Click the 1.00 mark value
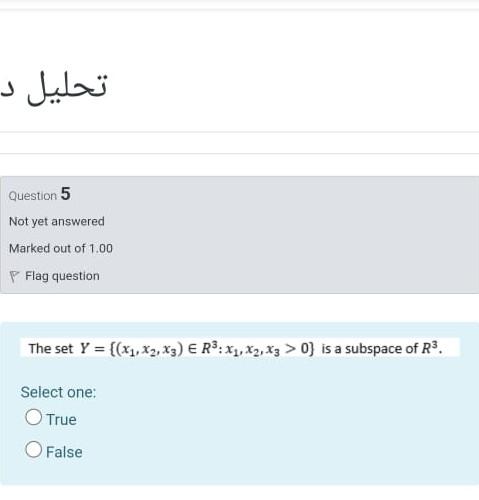This screenshot has height=500, width=479. click(x=101, y=248)
